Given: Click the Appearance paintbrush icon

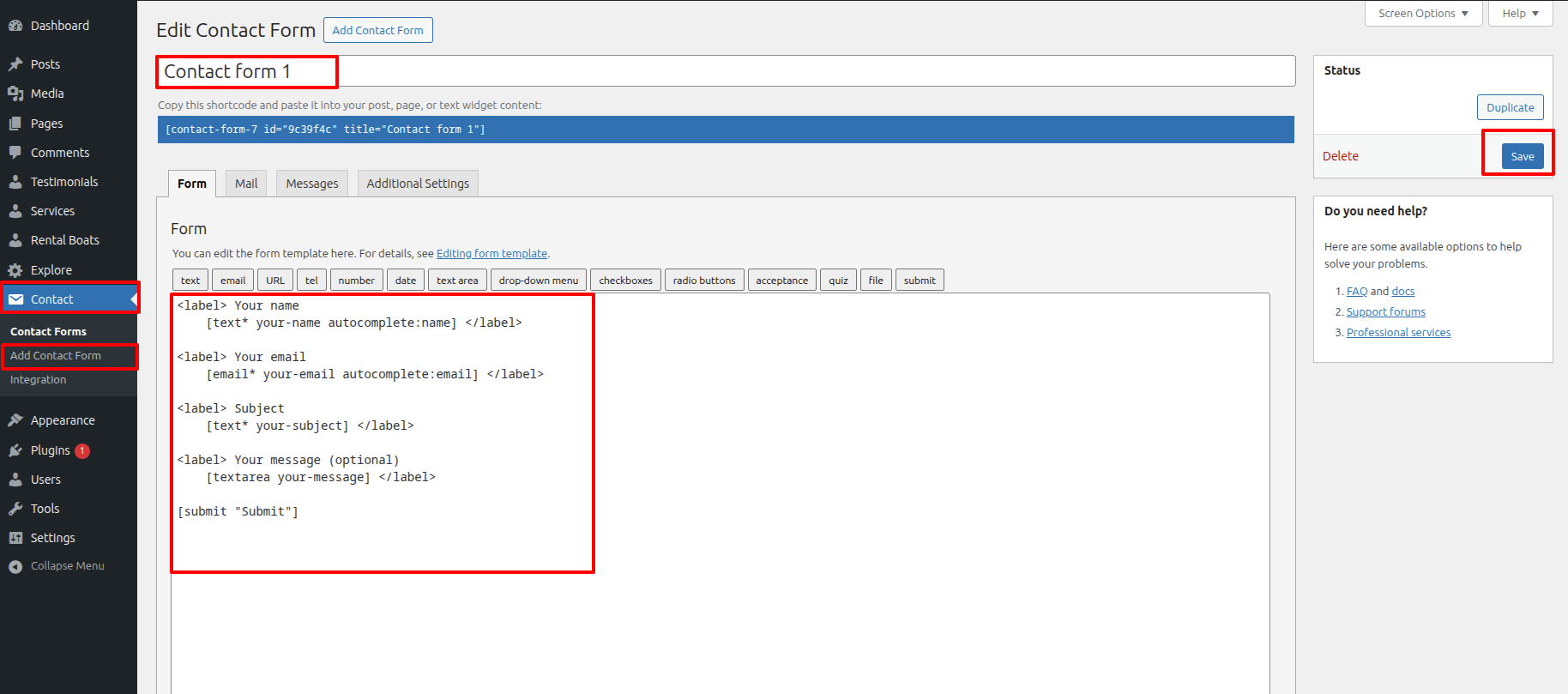Looking at the screenshot, I should tap(15, 420).
